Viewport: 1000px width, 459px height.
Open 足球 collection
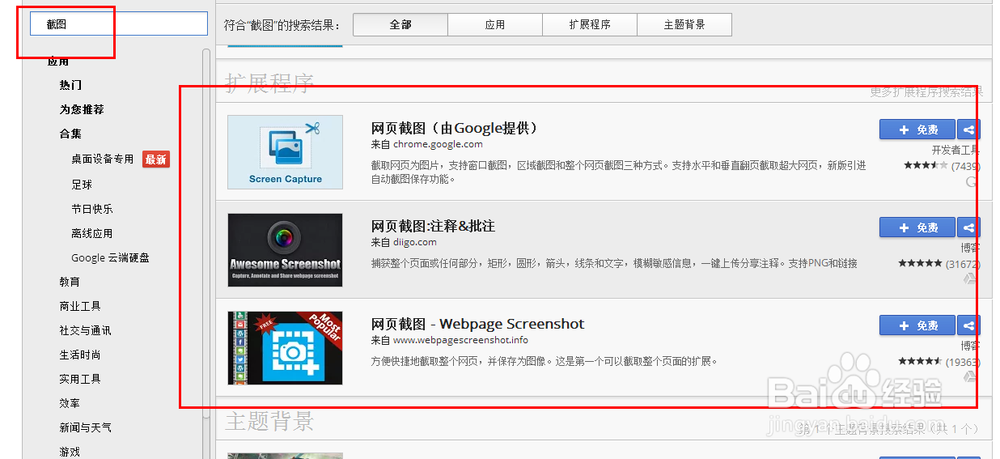(x=82, y=184)
